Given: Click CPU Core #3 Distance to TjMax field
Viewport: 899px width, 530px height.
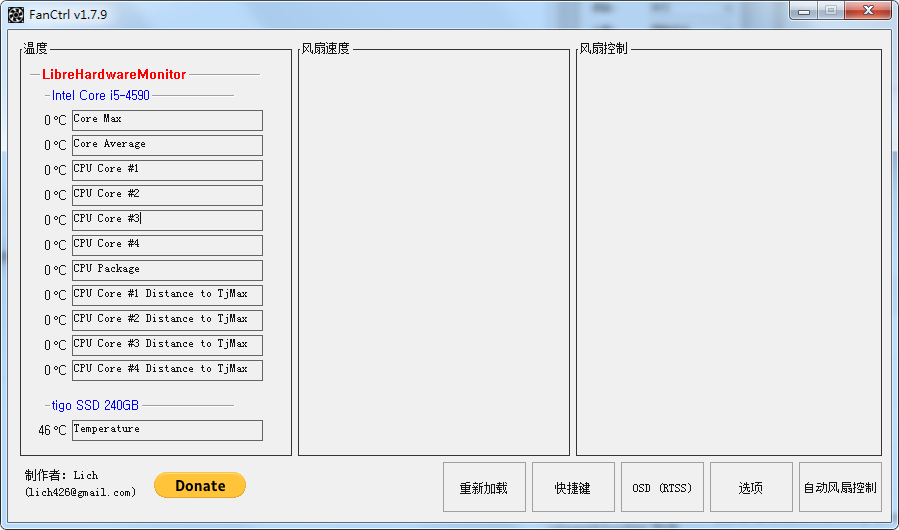Looking at the screenshot, I should point(167,345).
